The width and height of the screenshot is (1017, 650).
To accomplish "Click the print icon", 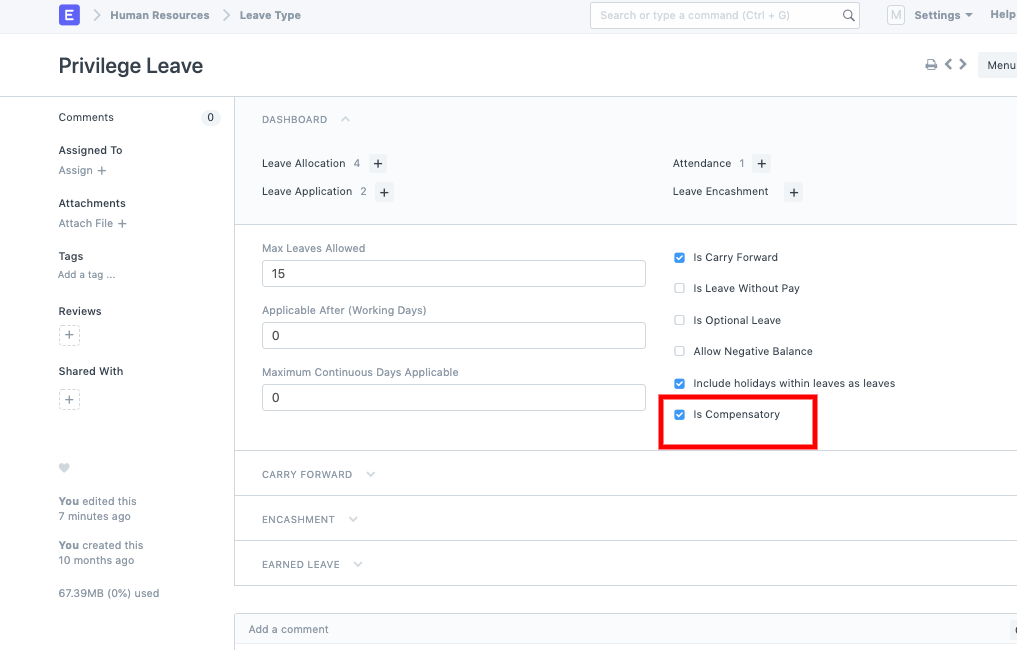I will (x=931, y=65).
